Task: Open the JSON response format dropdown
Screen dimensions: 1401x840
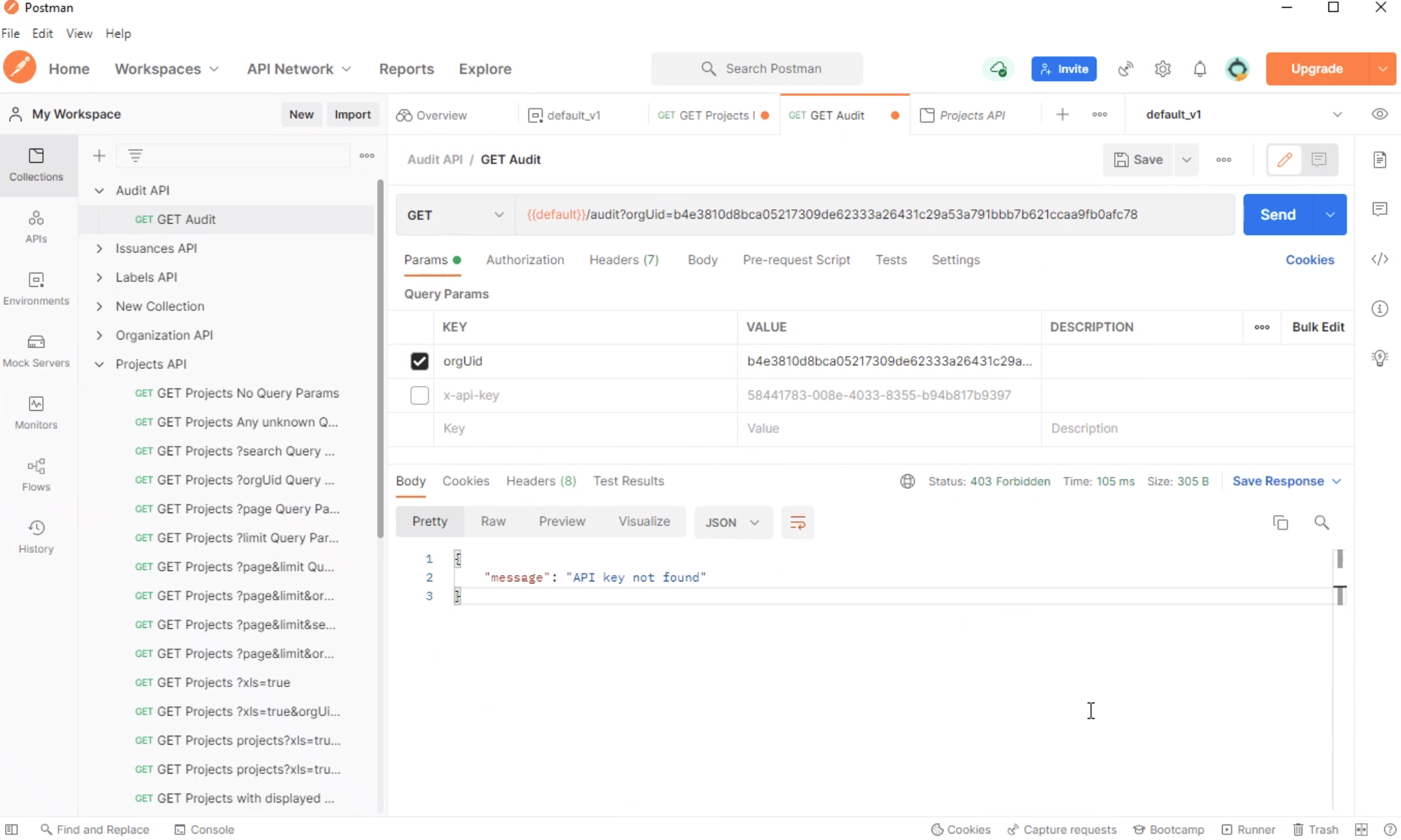Action: 732,522
